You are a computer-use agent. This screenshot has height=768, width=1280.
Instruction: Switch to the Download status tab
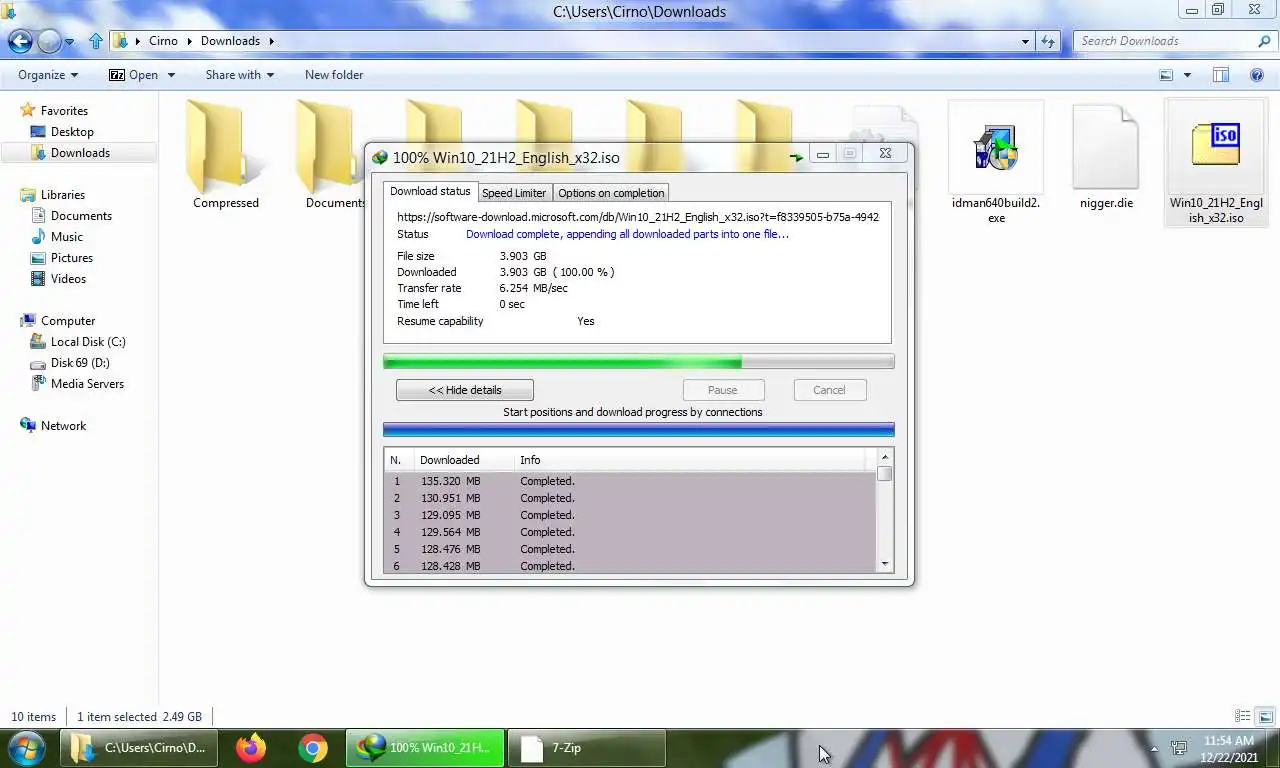point(430,191)
